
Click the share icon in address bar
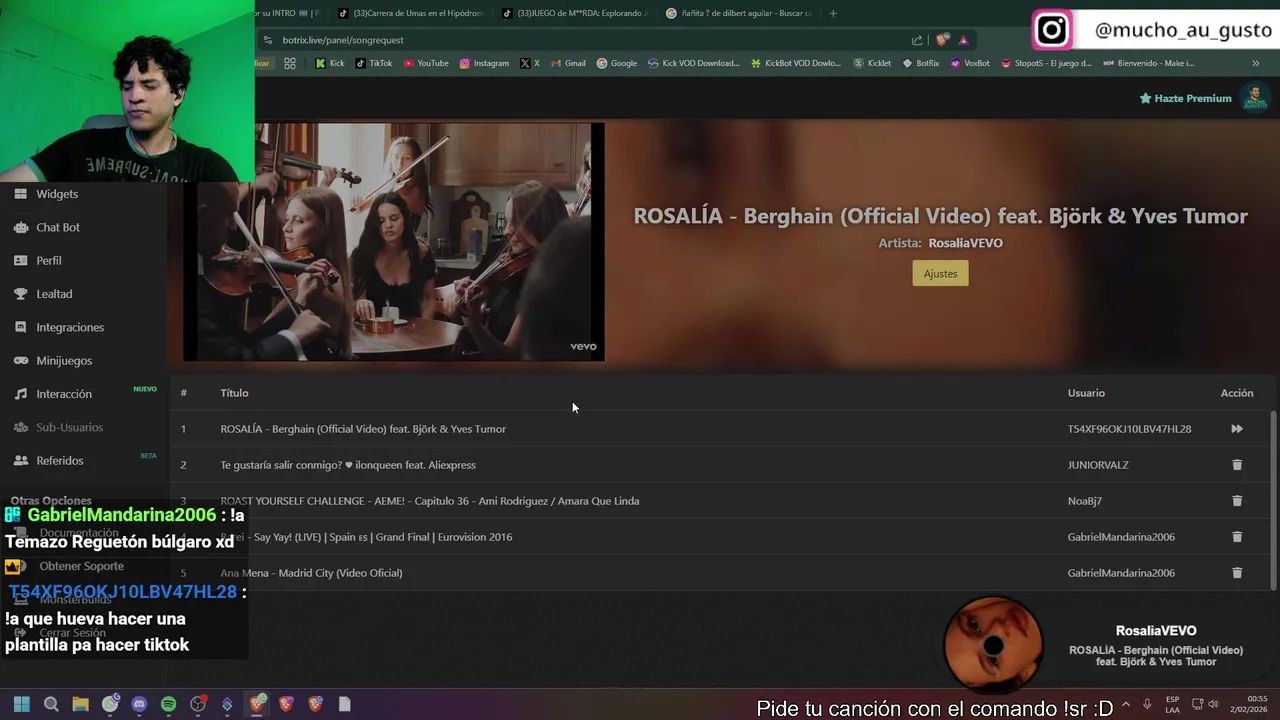(917, 40)
